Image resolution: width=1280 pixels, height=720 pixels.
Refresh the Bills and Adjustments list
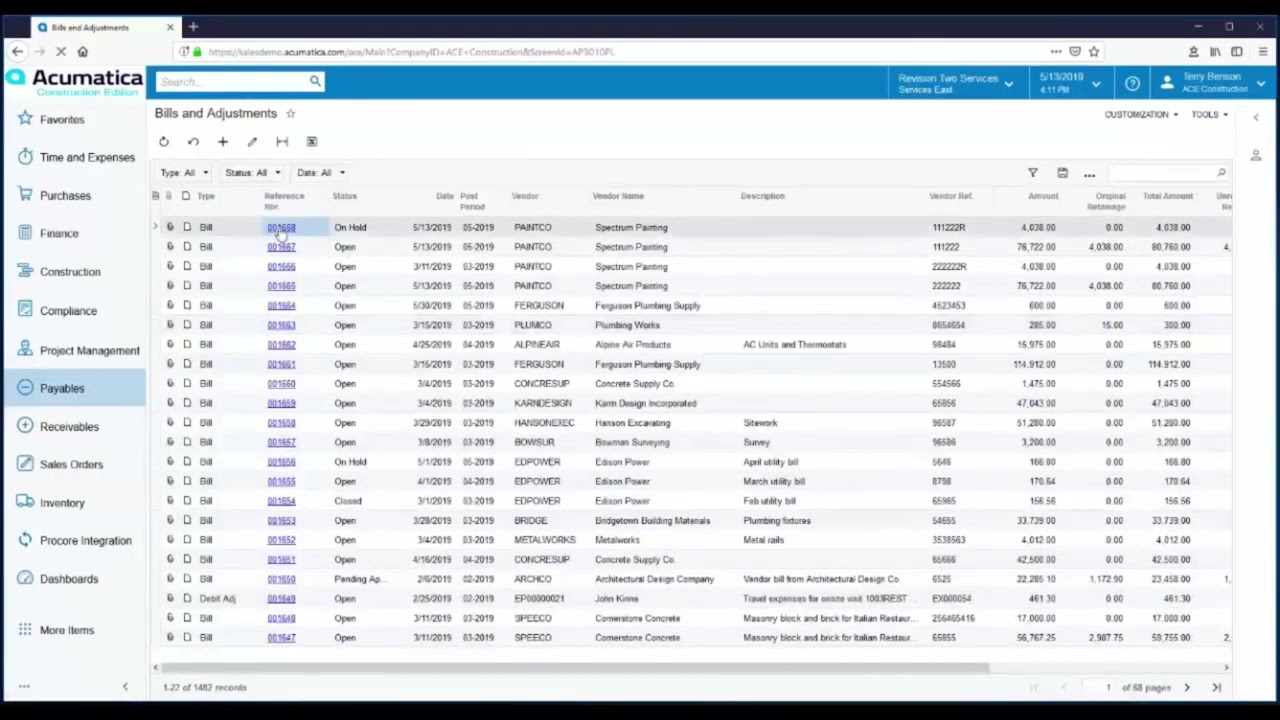pyautogui.click(x=164, y=142)
